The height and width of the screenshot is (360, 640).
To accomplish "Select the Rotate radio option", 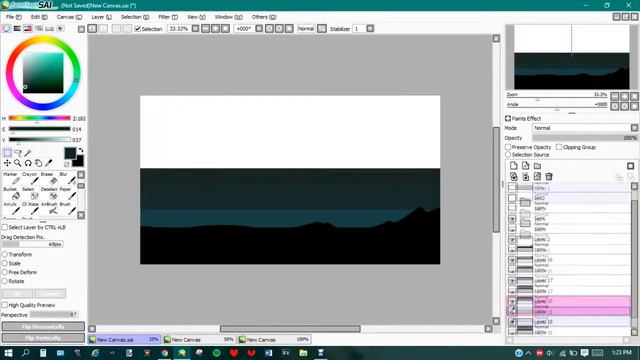I will (x=4, y=281).
